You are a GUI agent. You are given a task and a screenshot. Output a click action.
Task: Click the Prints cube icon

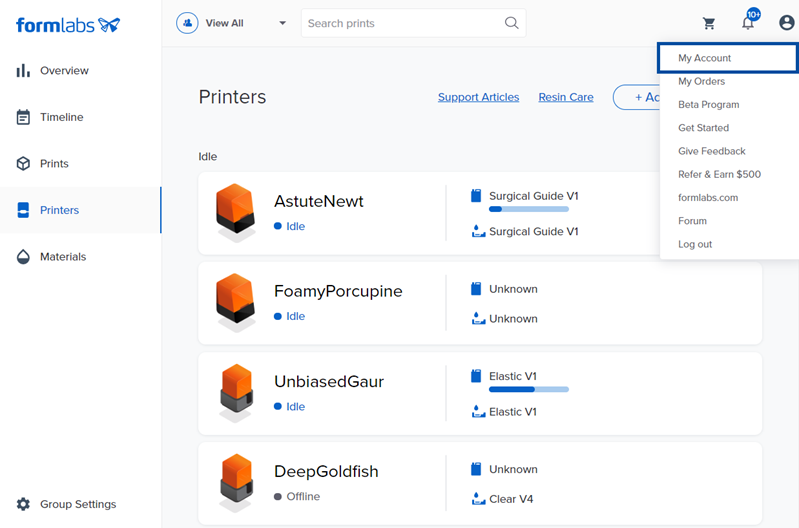[x=23, y=164]
